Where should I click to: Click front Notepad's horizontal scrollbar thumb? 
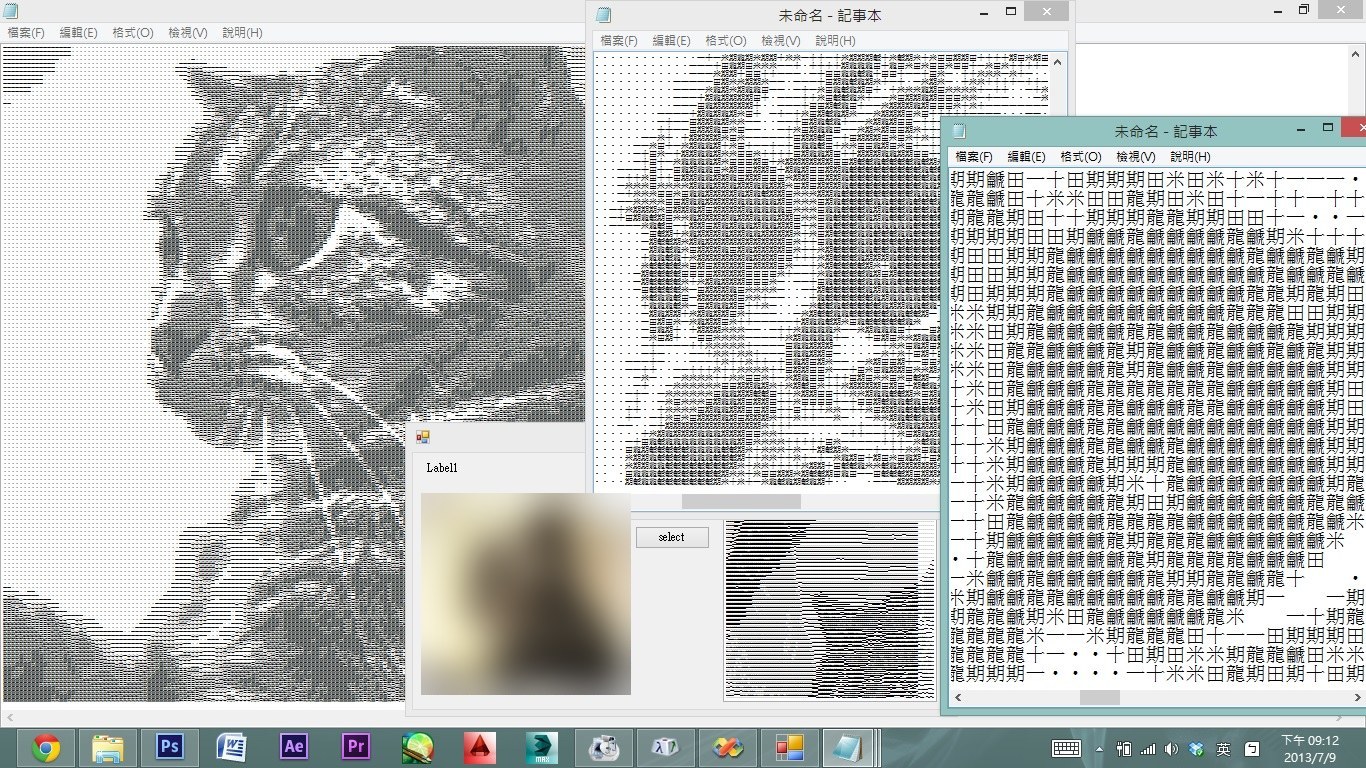point(1099,698)
